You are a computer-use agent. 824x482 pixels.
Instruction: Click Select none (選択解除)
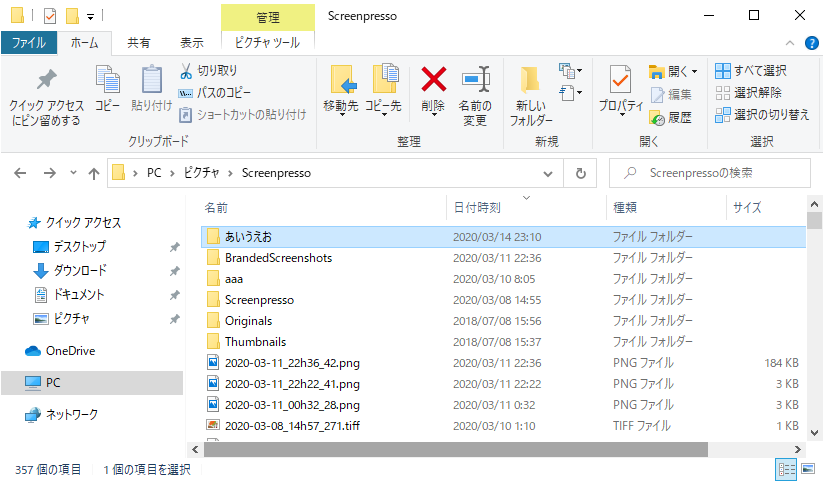click(748, 93)
